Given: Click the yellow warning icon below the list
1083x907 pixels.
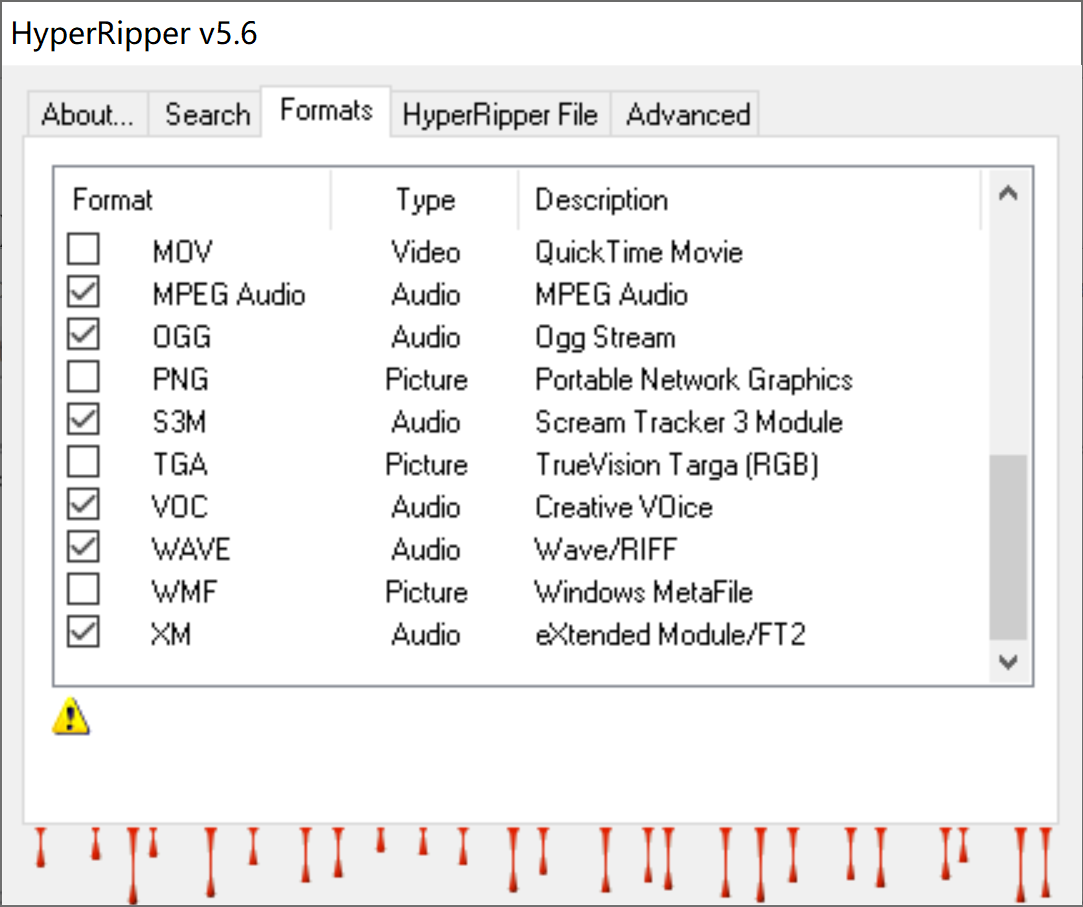Looking at the screenshot, I should pyautogui.click(x=71, y=715).
